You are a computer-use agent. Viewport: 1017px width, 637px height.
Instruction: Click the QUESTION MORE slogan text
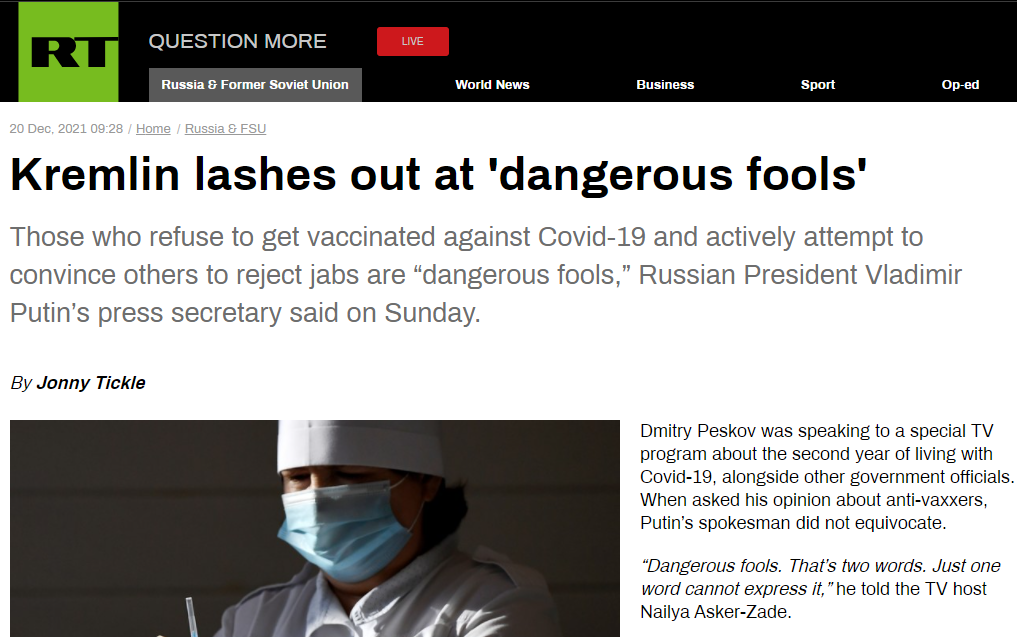point(237,41)
